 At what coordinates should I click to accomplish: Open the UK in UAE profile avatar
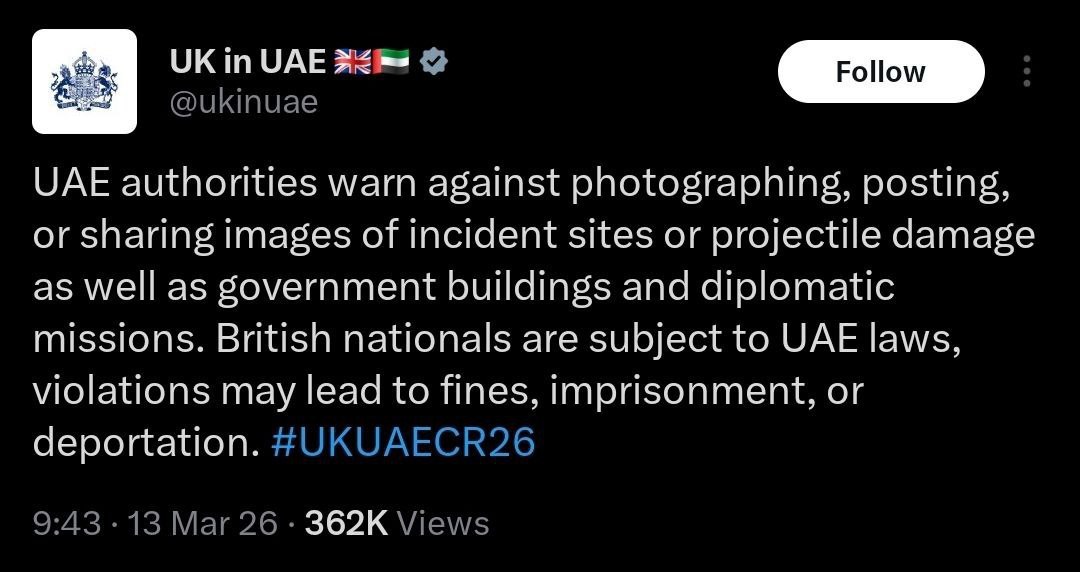84,81
